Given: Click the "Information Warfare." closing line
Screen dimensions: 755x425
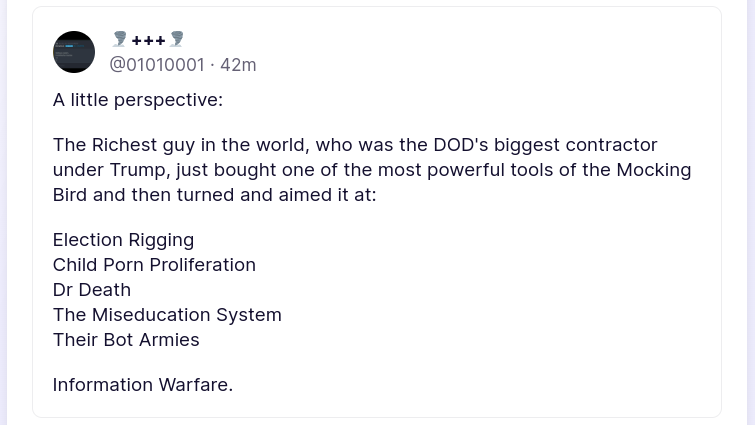Looking at the screenshot, I should point(143,385).
